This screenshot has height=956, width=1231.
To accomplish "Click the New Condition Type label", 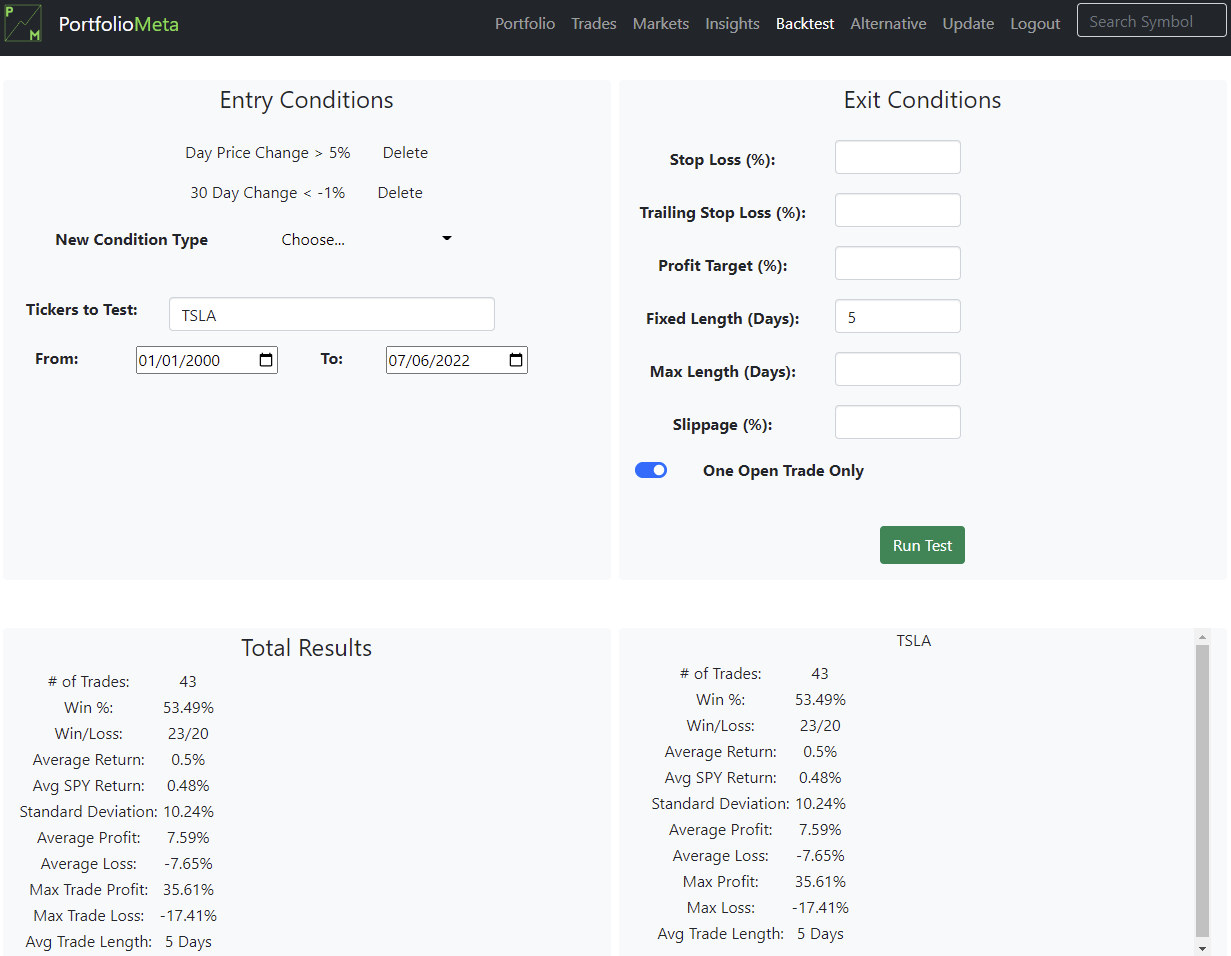I will pyautogui.click(x=132, y=240).
